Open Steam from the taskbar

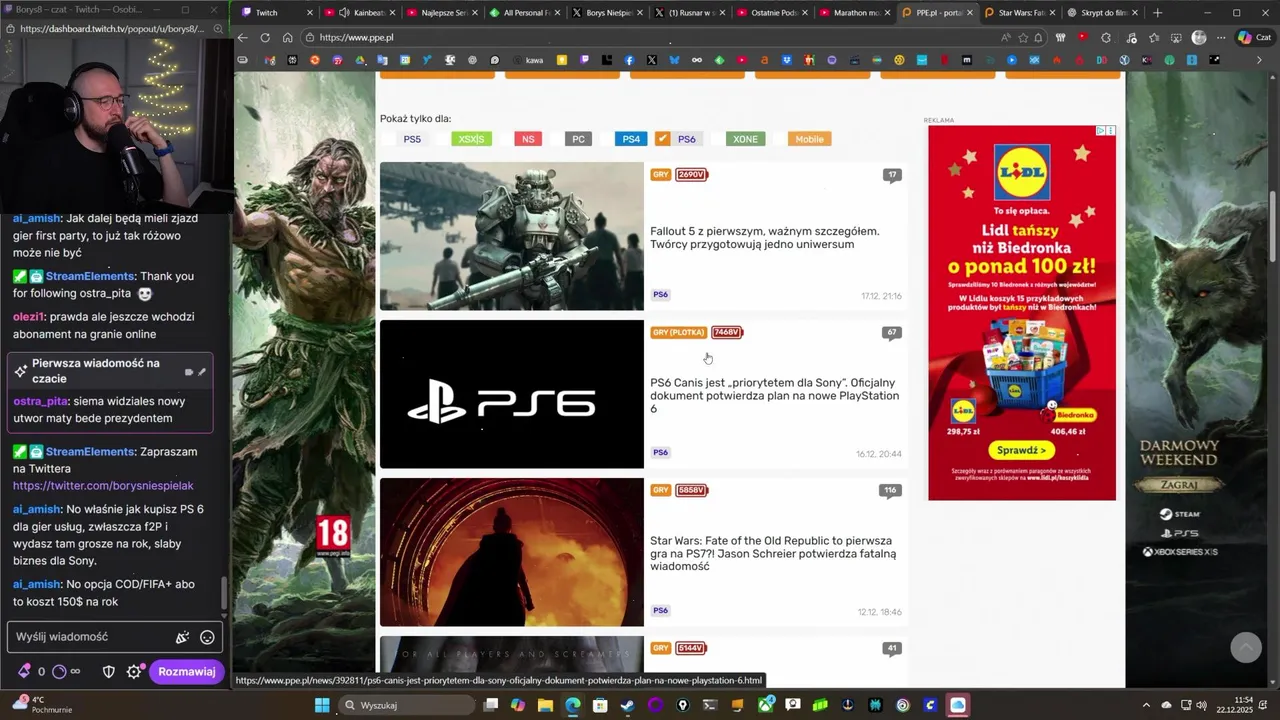pyautogui.click(x=628, y=705)
